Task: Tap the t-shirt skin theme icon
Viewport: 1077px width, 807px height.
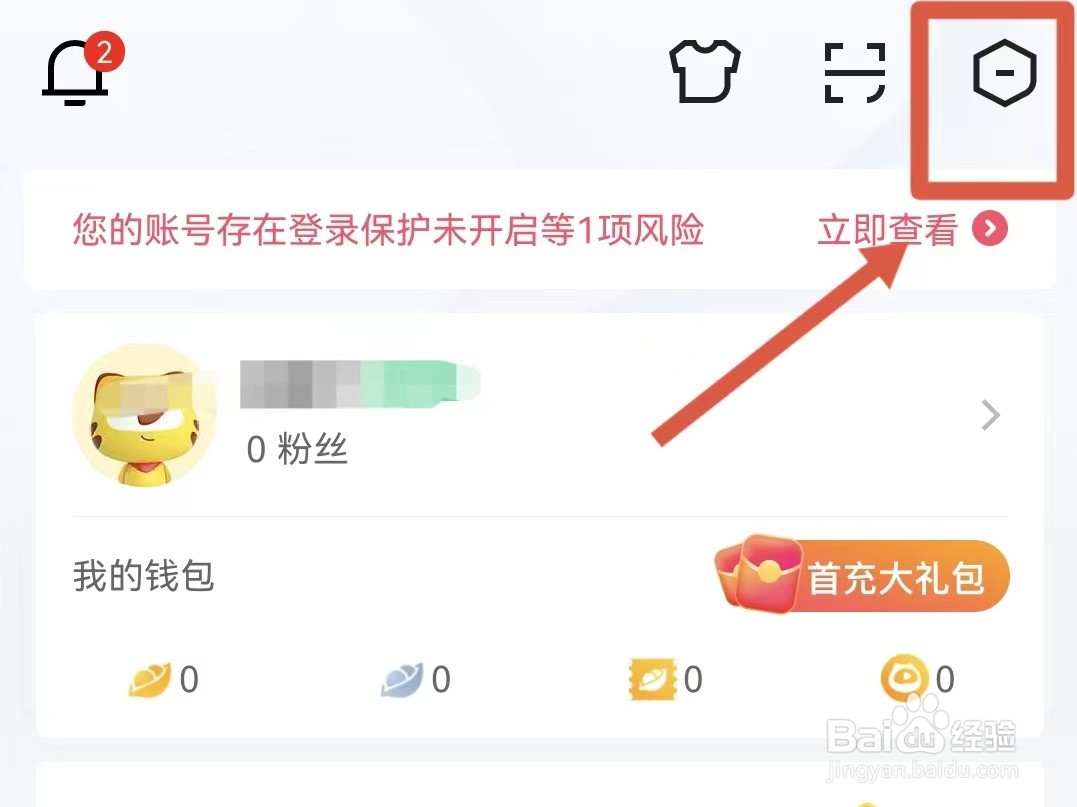Action: click(x=705, y=71)
